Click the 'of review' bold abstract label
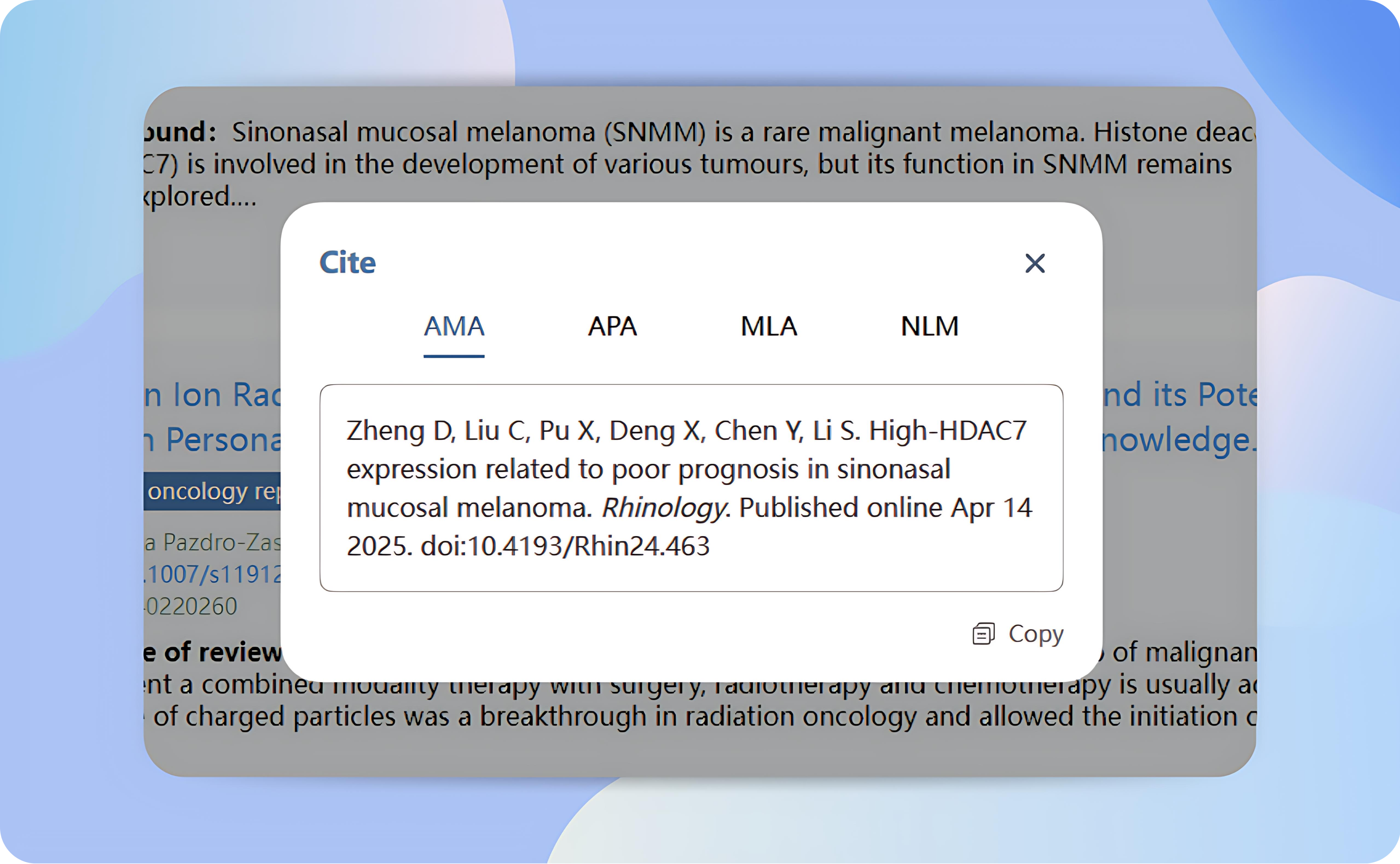 pos(223,652)
